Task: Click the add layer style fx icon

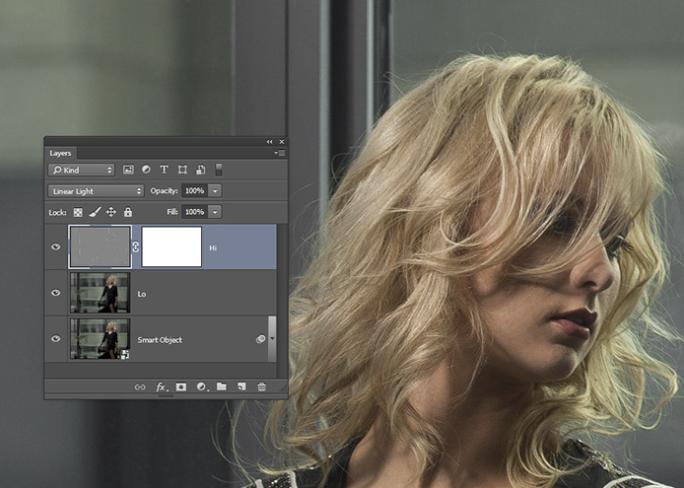Action: 161,386
